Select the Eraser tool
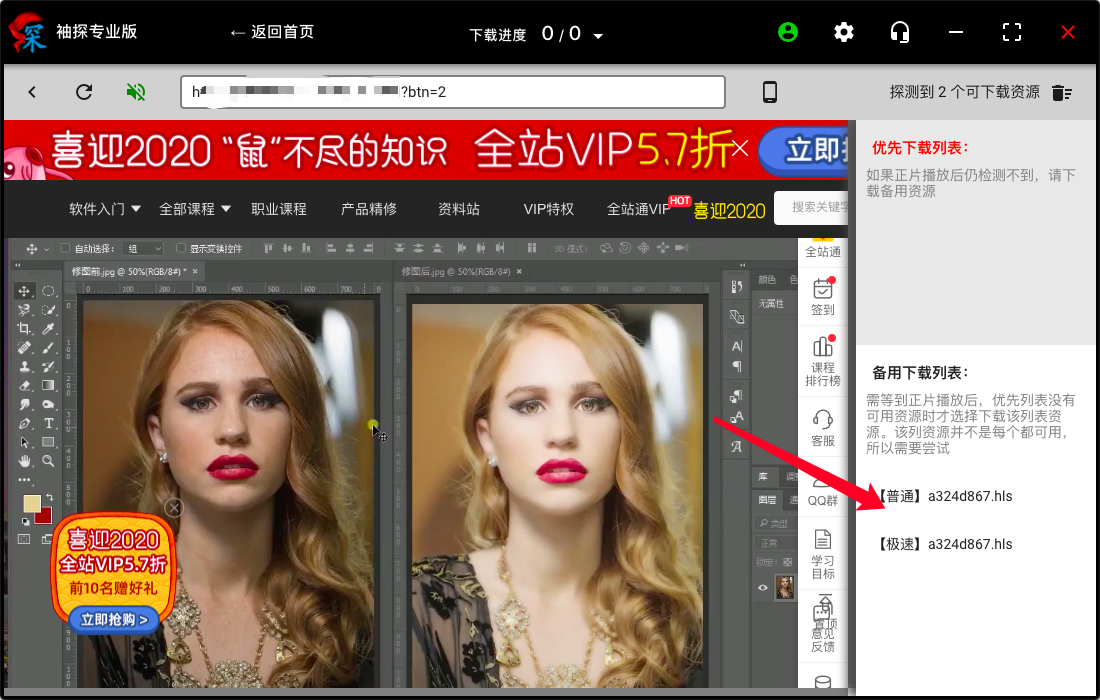The height and width of the screenshot is (700, 1100). tap(24, 385)
